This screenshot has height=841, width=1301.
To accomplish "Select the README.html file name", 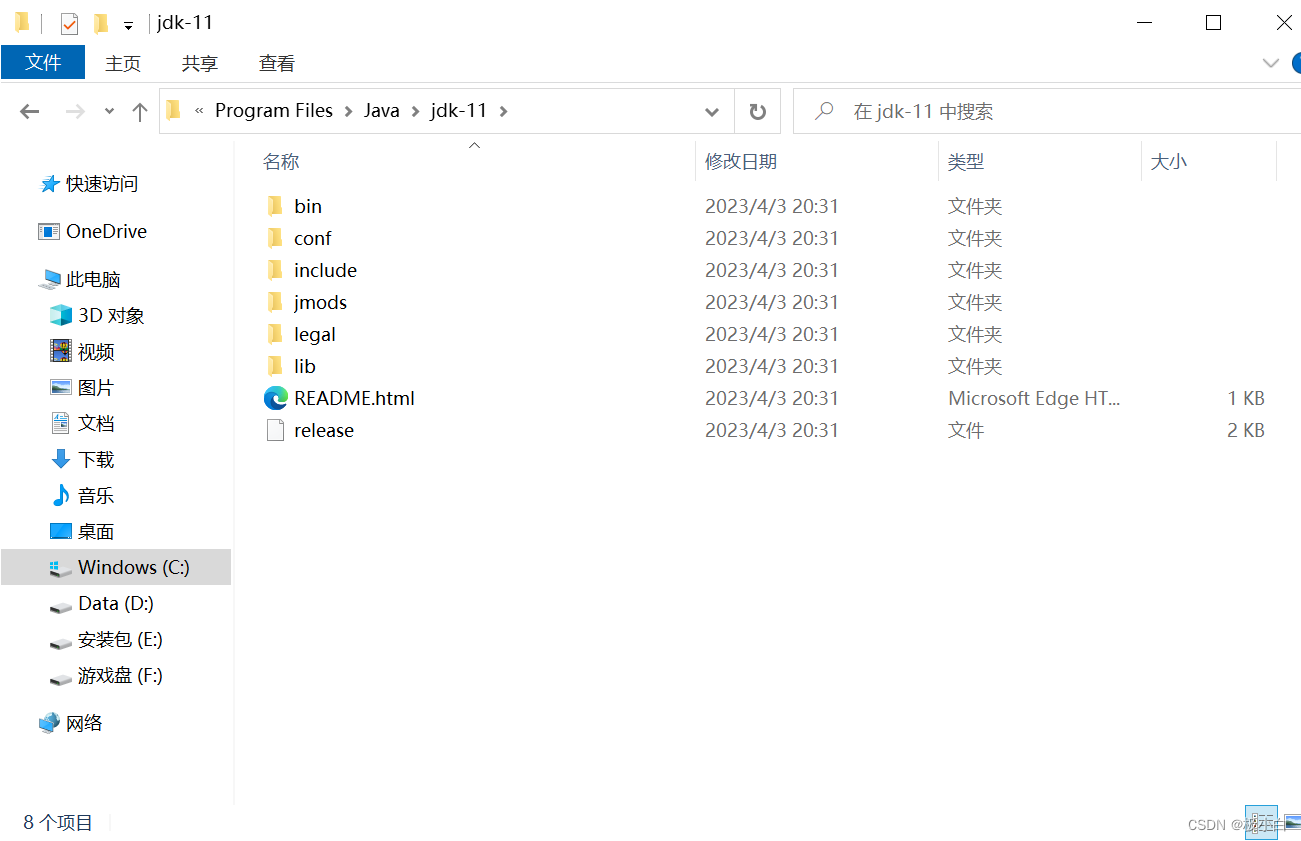I will pyautogui.click(x=354, y=398).
